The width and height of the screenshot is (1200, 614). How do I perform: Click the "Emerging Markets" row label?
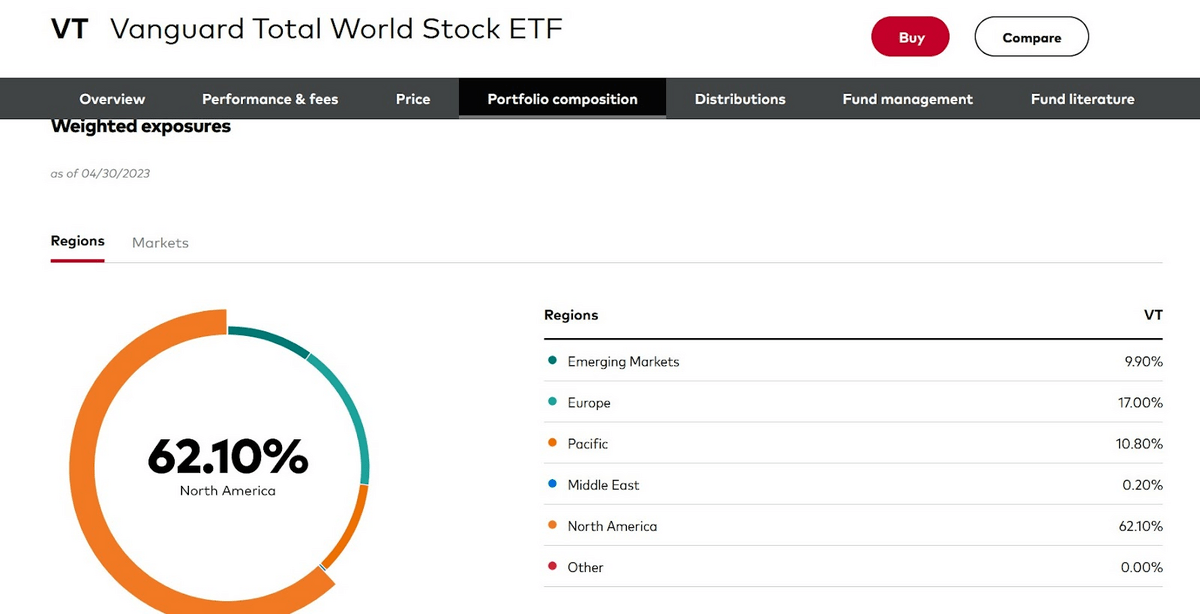coord(623,362)
